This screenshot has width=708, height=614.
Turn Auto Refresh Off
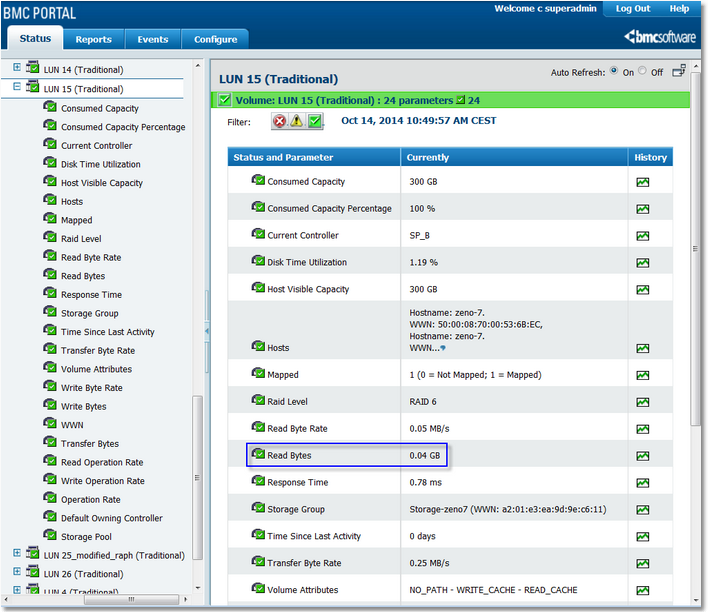[642, 71]
